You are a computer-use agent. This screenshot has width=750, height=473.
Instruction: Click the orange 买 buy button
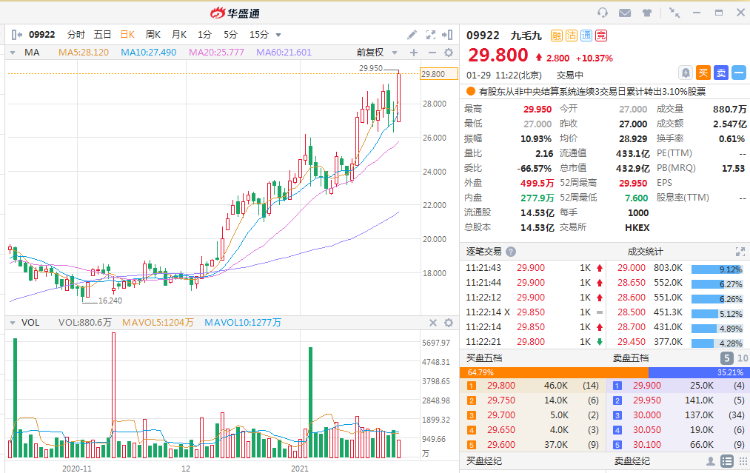tap(704, 72)
